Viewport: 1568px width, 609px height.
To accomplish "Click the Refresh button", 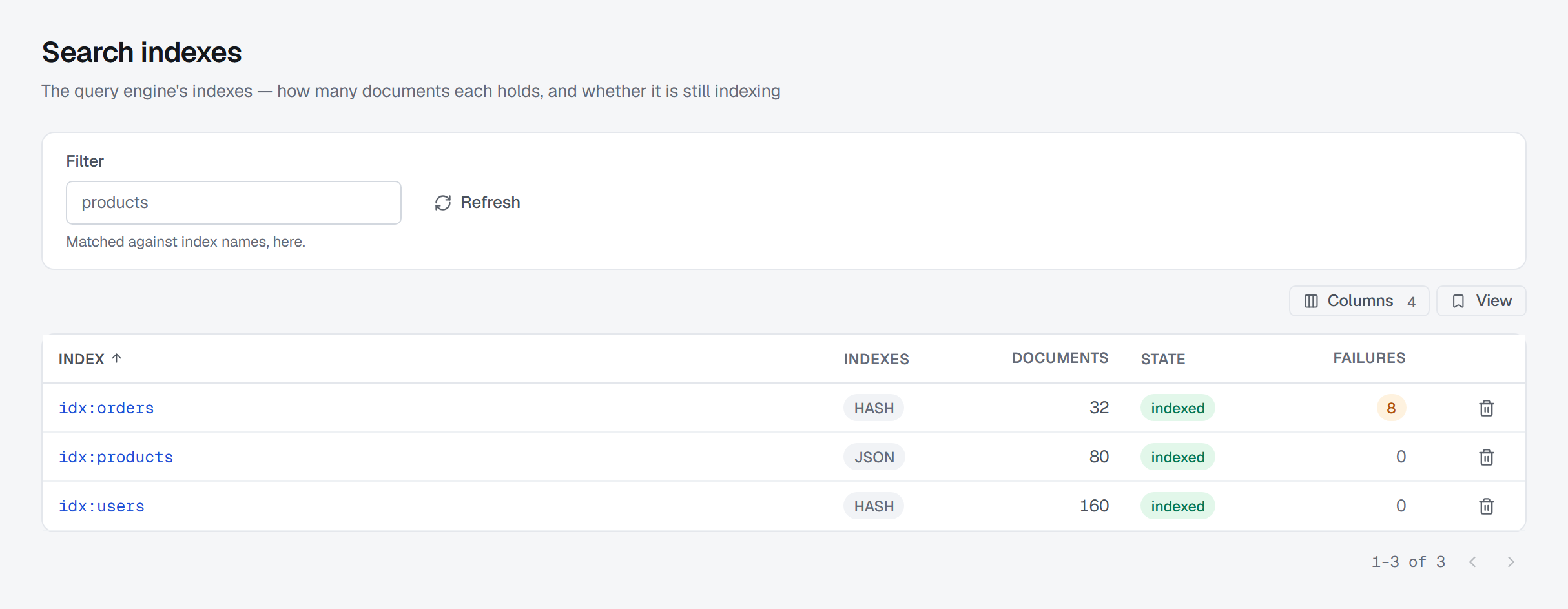I will (x=477, y=203).
